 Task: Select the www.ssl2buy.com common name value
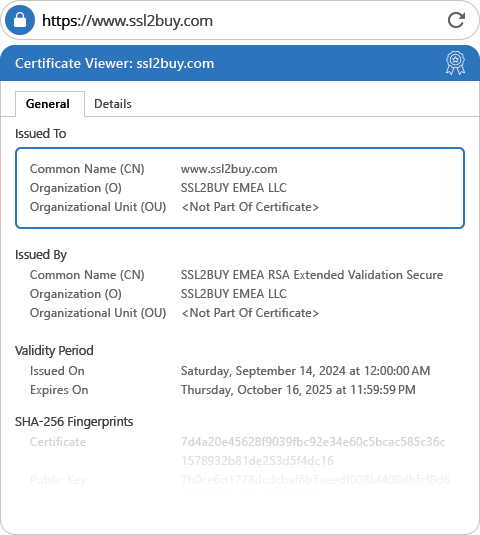229,169
